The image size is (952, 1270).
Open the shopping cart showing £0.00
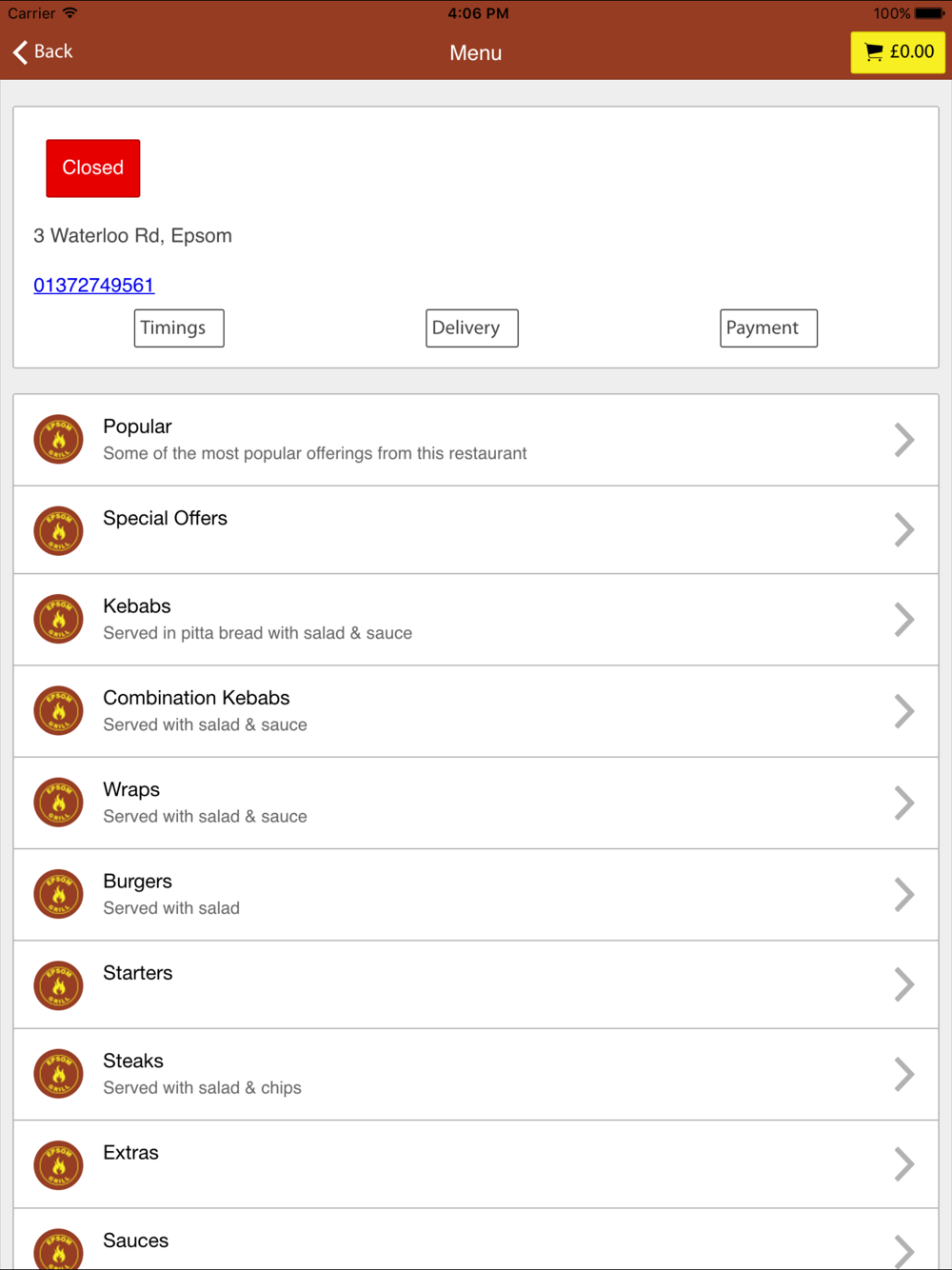[898, 52]
